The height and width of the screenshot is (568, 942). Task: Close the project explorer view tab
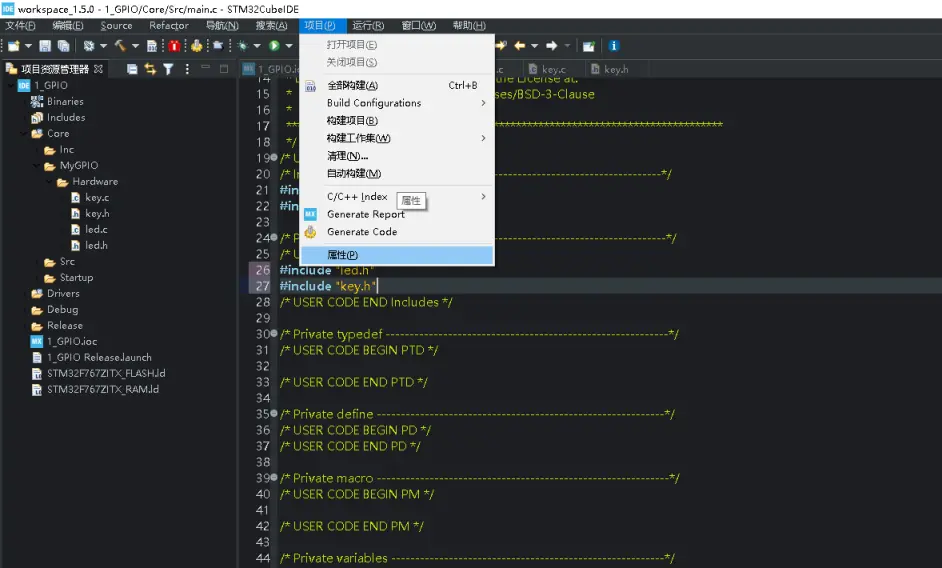[x=99, y=69]
